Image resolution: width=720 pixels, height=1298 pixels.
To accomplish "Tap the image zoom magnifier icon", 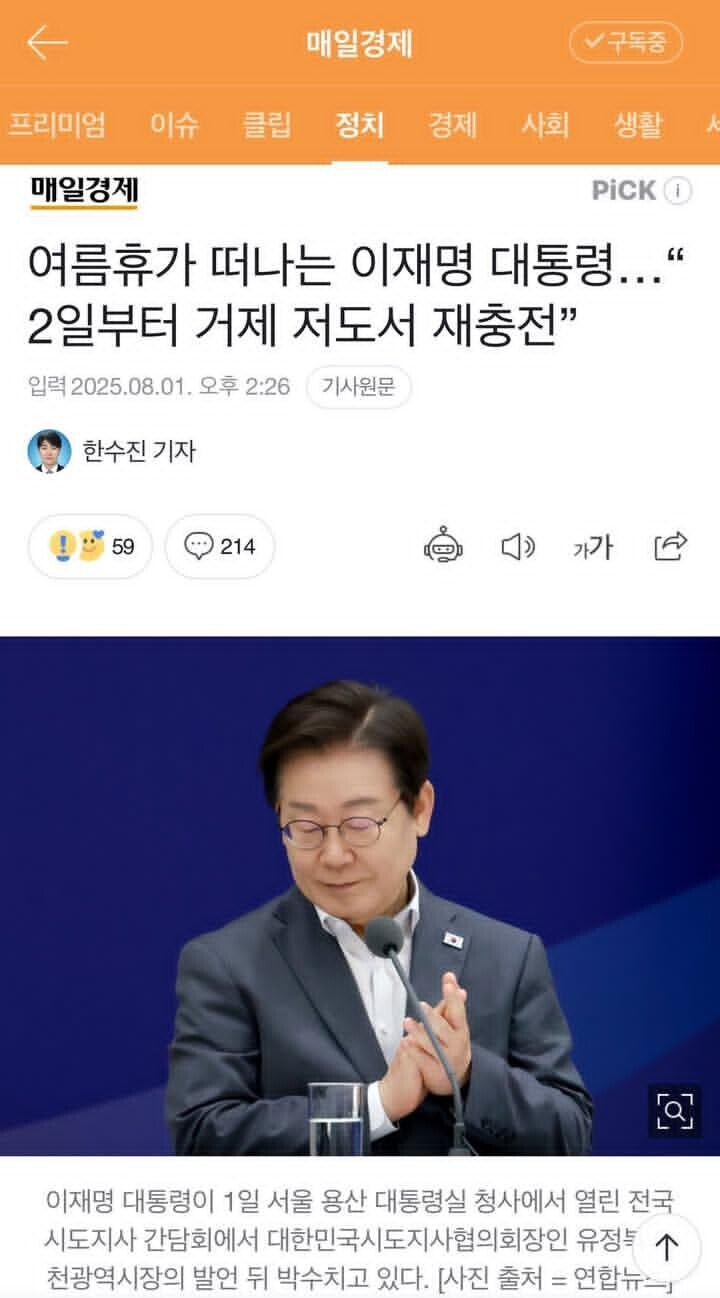I will (674, 1110).
